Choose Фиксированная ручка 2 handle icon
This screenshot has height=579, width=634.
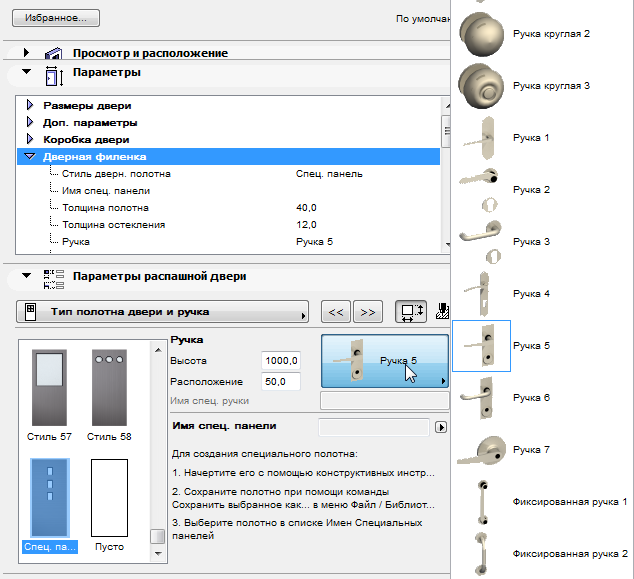click(482, 554)
